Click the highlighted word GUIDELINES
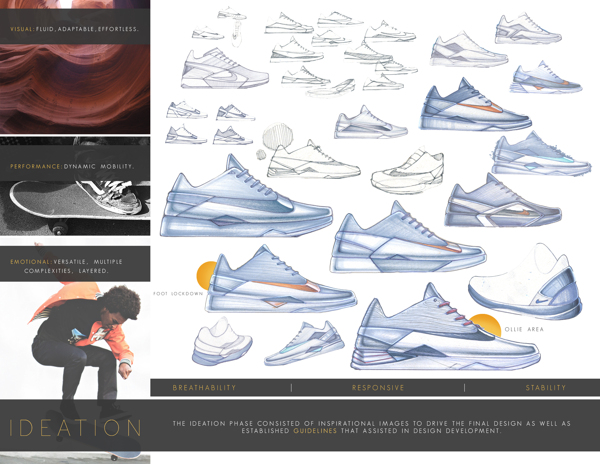 [x=315, y=431]
